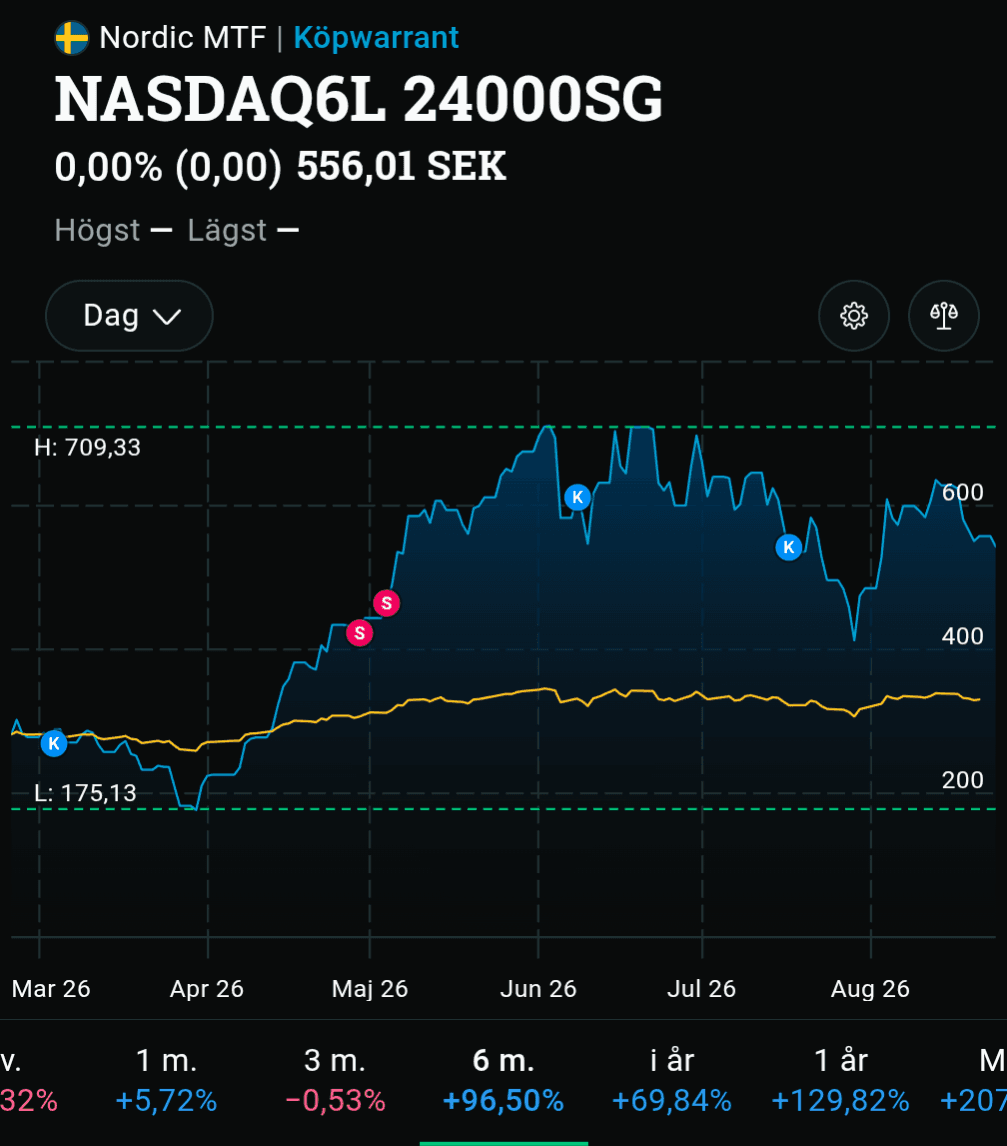The width and height of the screenshot is (1007, 1146).
Task: Select the 1 år period tab
Action: [840, 1080]
